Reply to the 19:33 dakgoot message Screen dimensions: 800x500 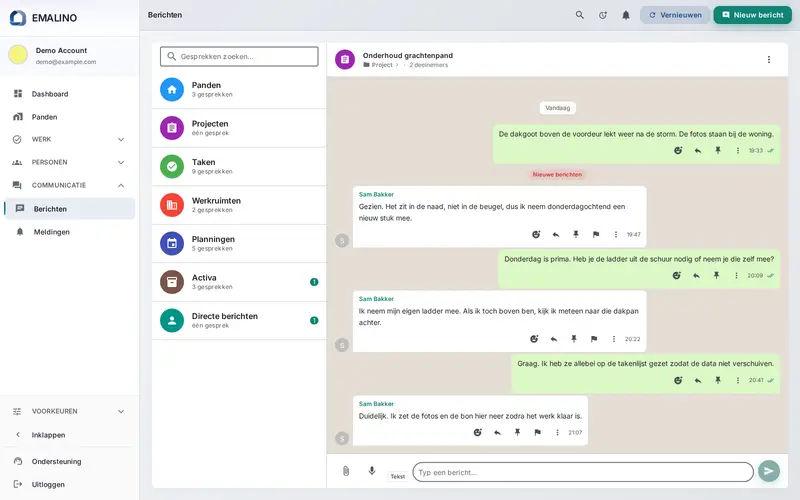[x=698, y=151]
